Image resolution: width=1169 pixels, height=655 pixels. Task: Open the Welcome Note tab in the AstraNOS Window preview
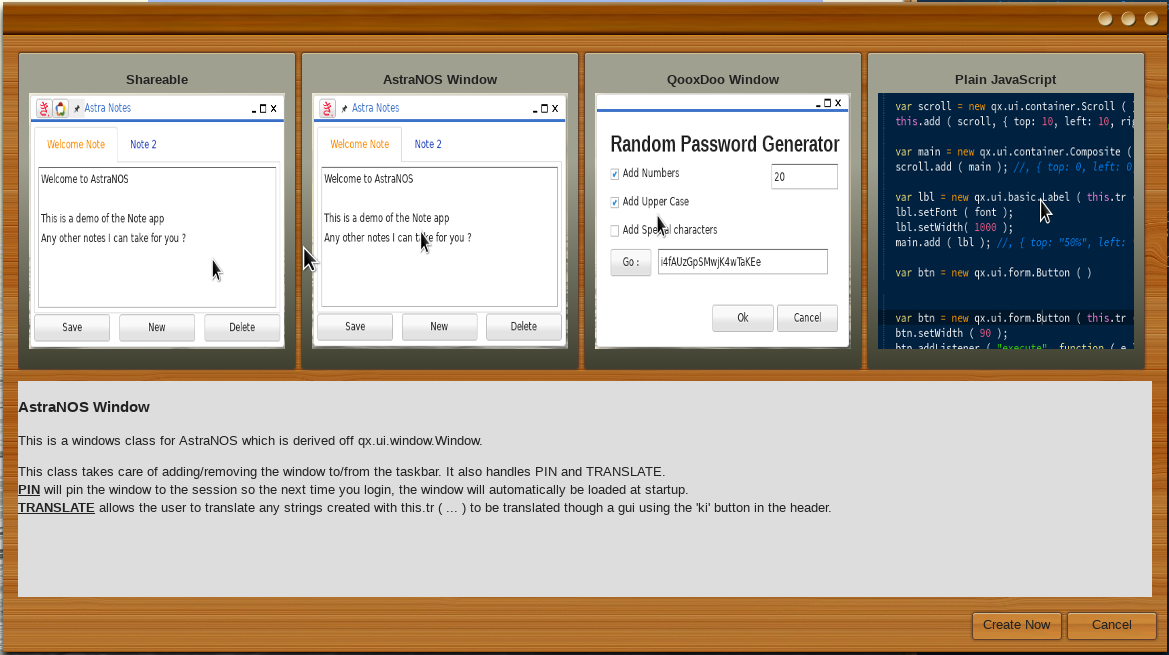point(359,144)
